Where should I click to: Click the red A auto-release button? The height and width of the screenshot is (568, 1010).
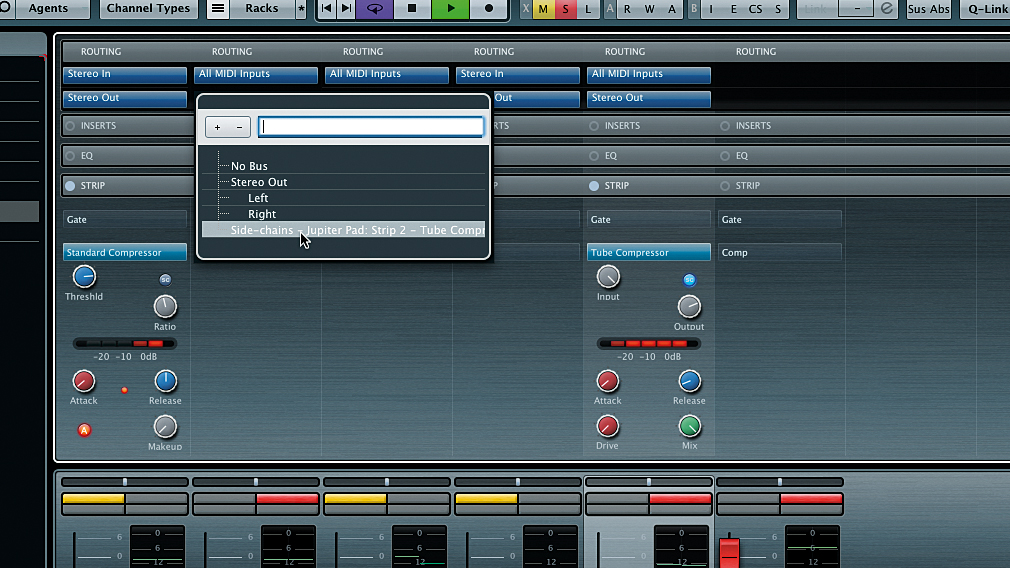[84, 430]
